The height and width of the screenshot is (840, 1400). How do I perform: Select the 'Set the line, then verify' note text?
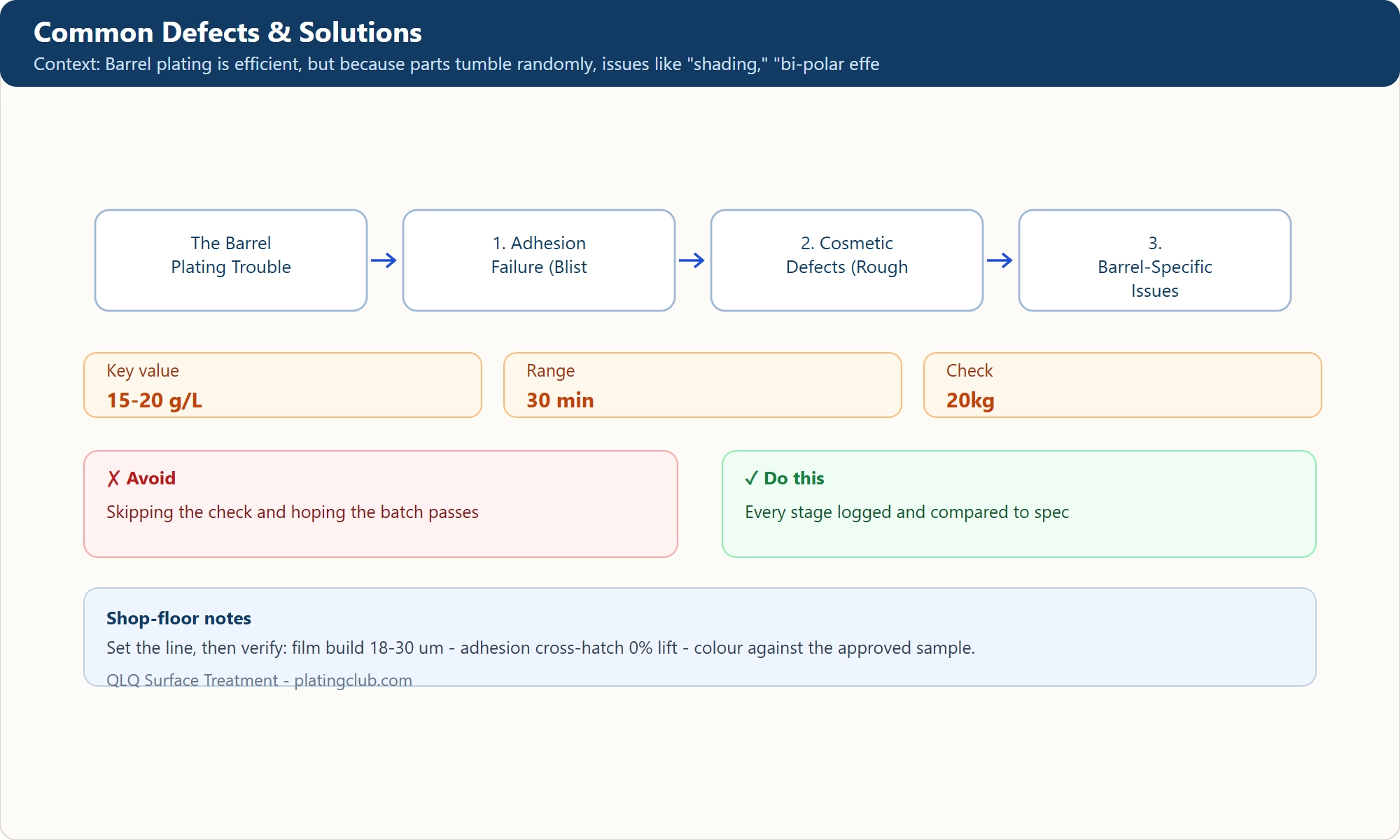pos(540,647)
